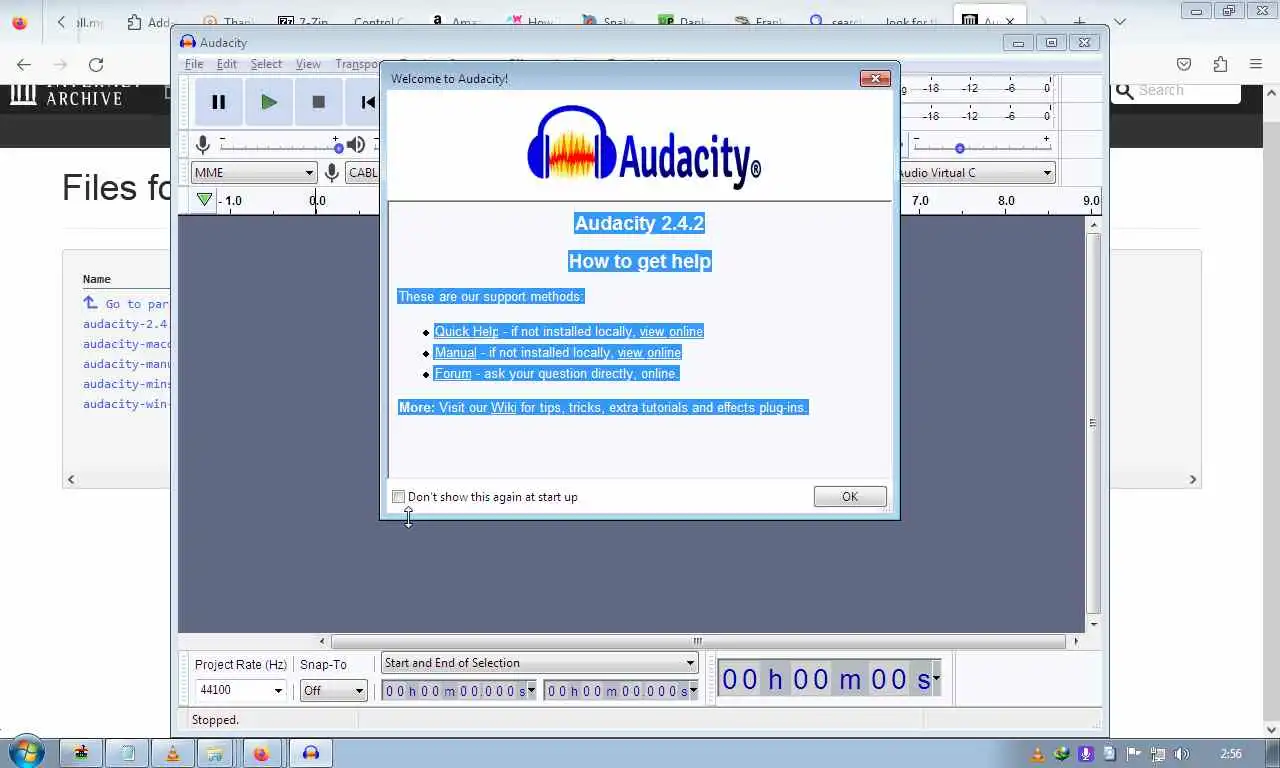1280x768 pixels.
Task: Click the playback speed slider knob
Action: [959, 148]
